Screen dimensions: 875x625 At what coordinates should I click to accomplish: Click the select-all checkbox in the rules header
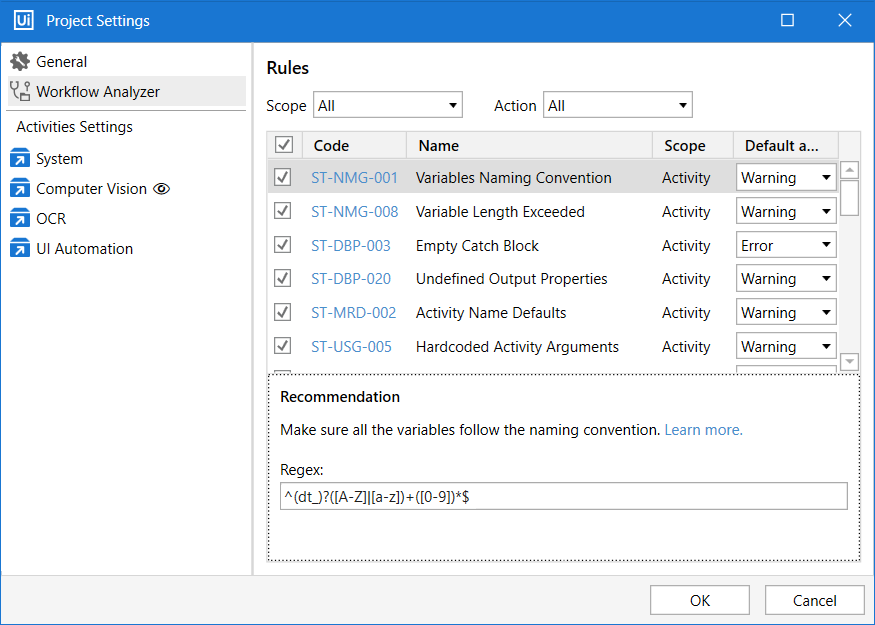coord(284,144)
